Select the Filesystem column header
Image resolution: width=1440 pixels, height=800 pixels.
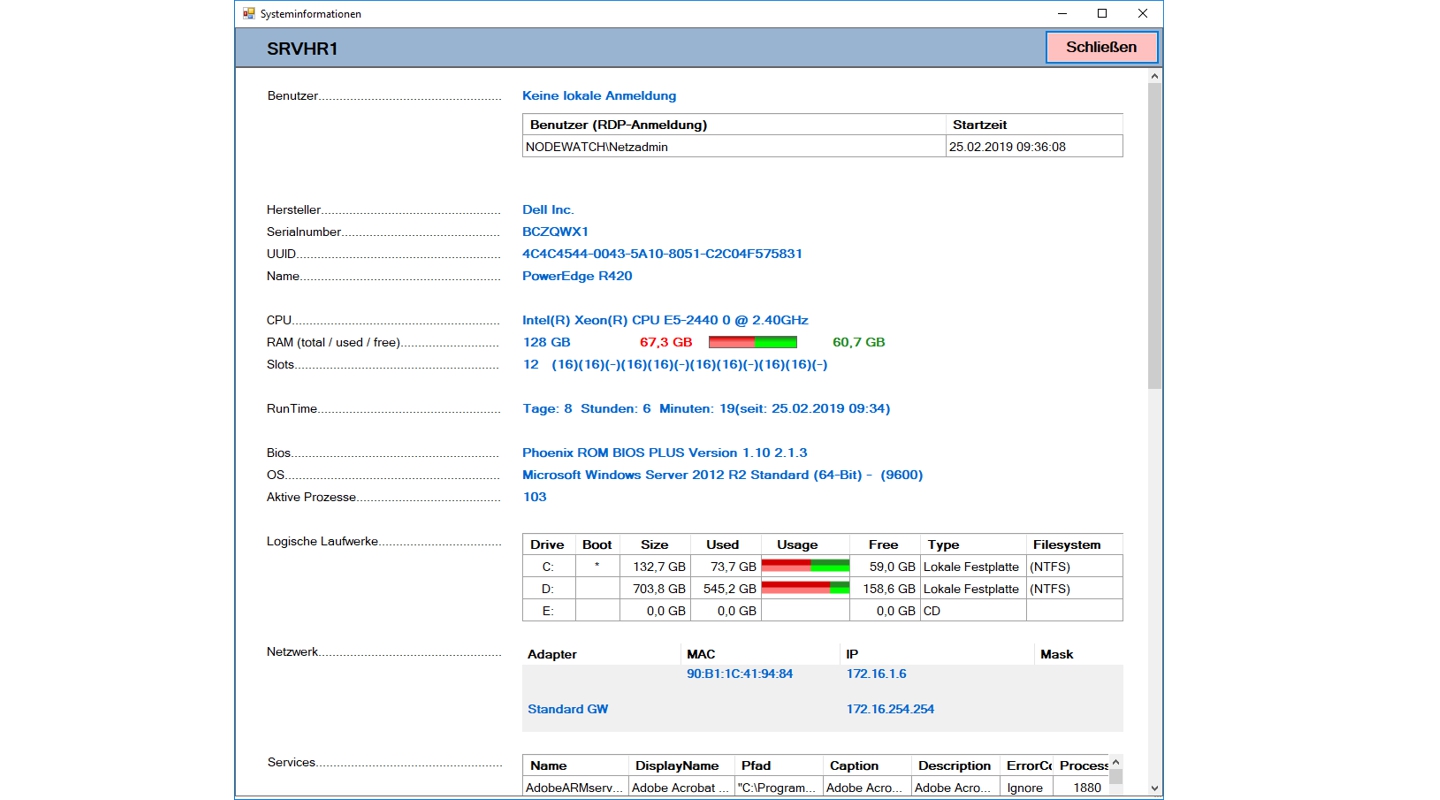click(1074, 545)
